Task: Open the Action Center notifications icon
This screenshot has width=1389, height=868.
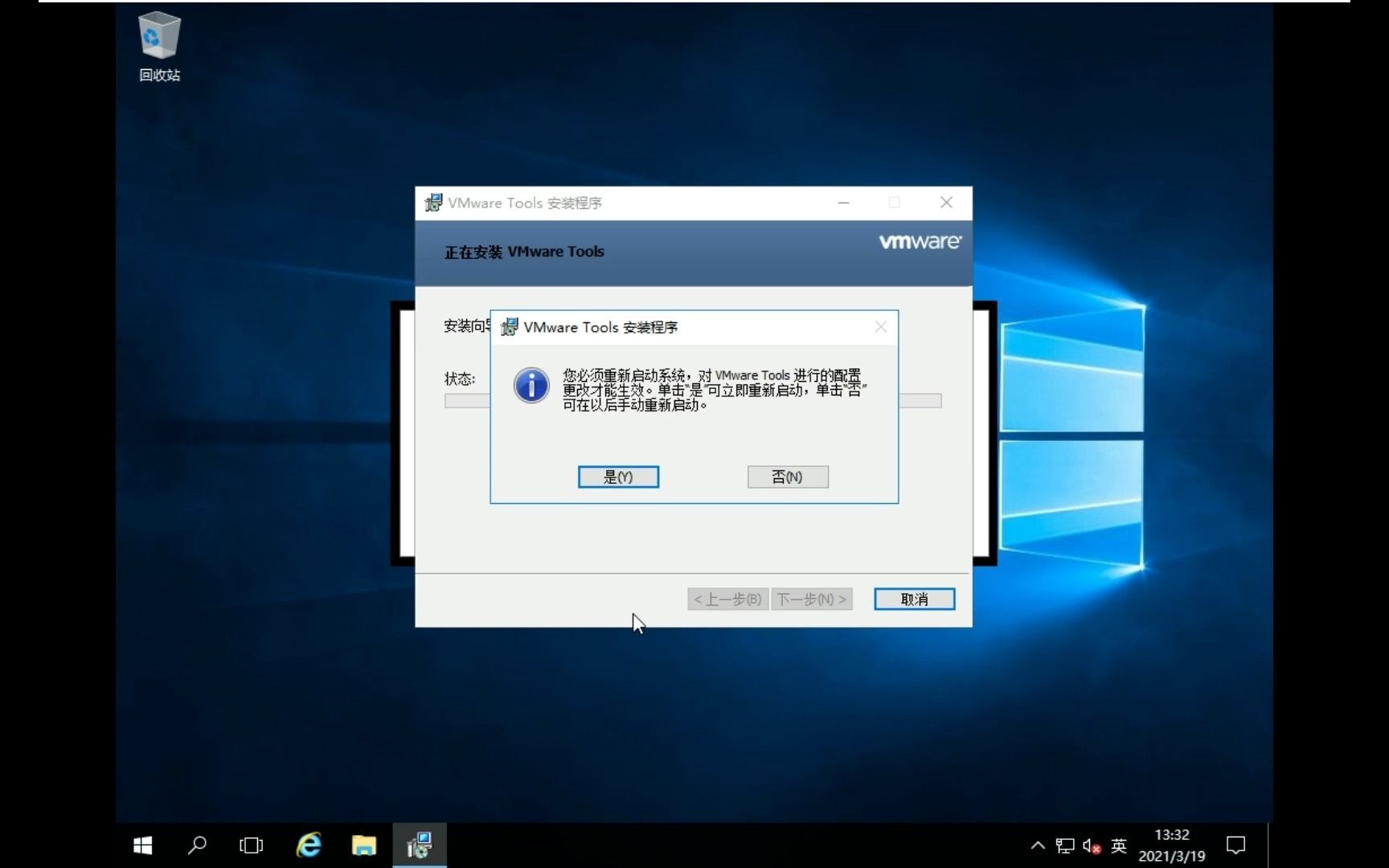Action: pos(1235,845)
